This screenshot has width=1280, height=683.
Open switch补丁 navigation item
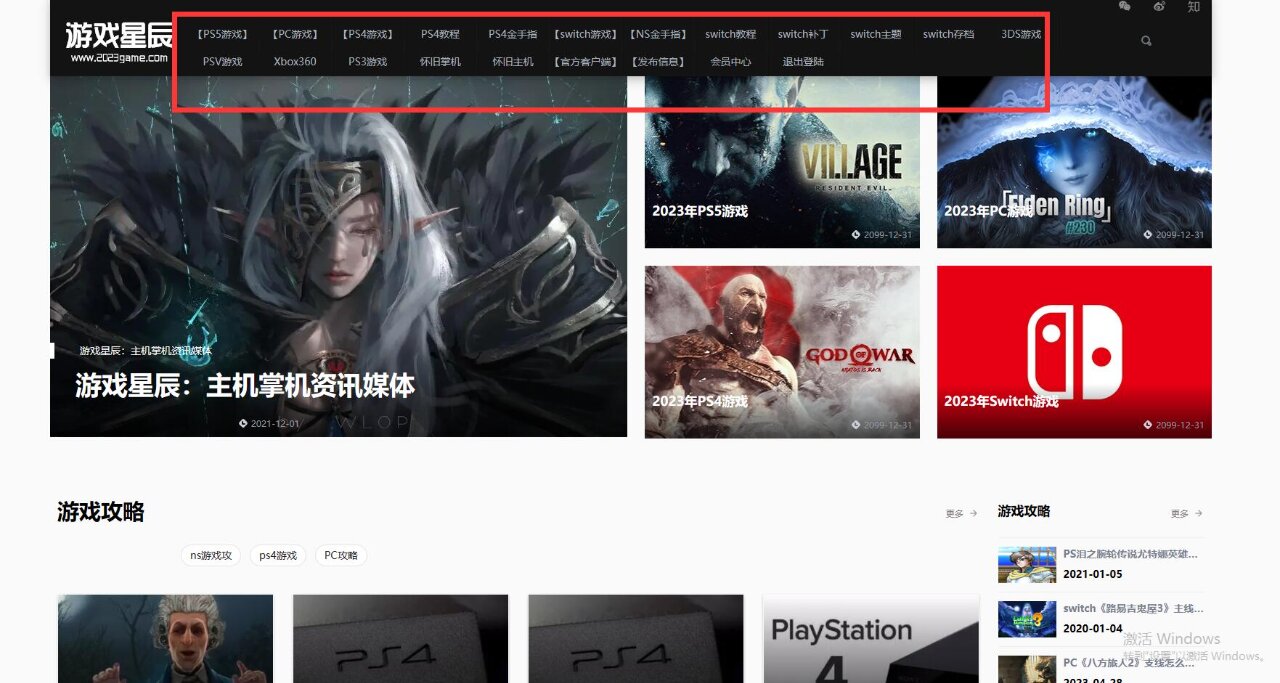pyautogui.click(x=803, y=34)
